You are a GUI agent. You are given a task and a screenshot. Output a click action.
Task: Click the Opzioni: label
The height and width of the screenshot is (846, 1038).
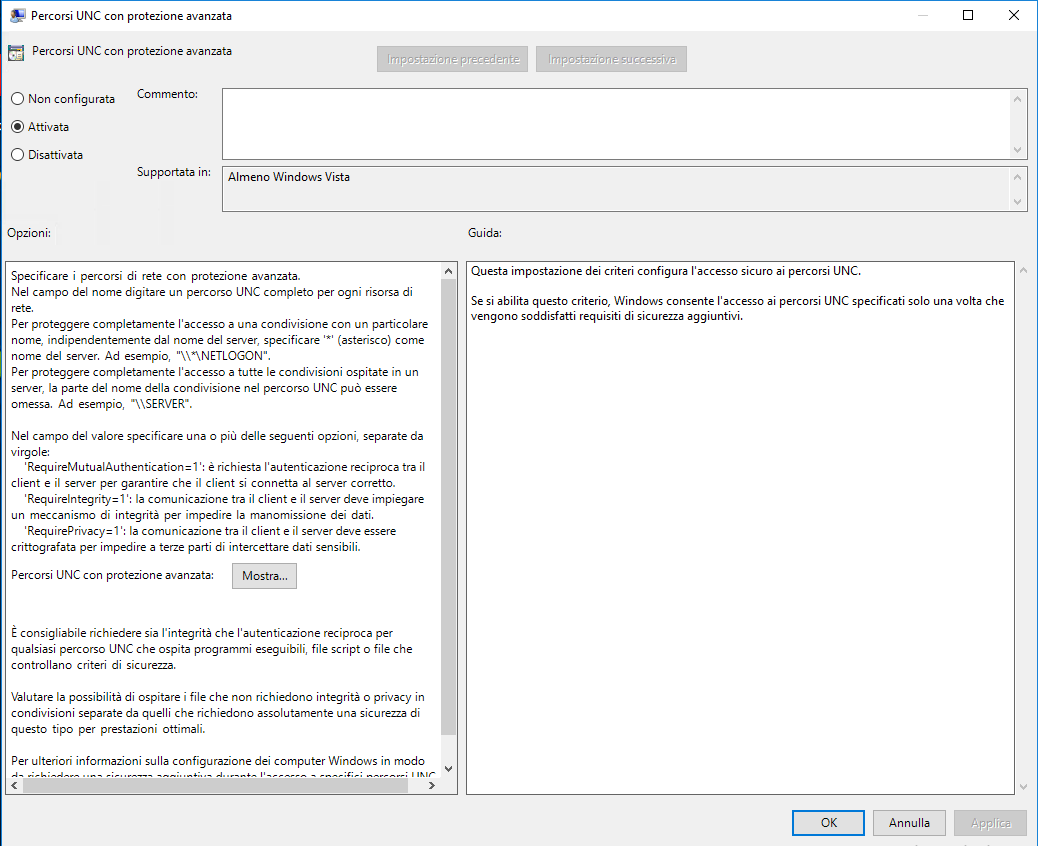pos(29,233)
